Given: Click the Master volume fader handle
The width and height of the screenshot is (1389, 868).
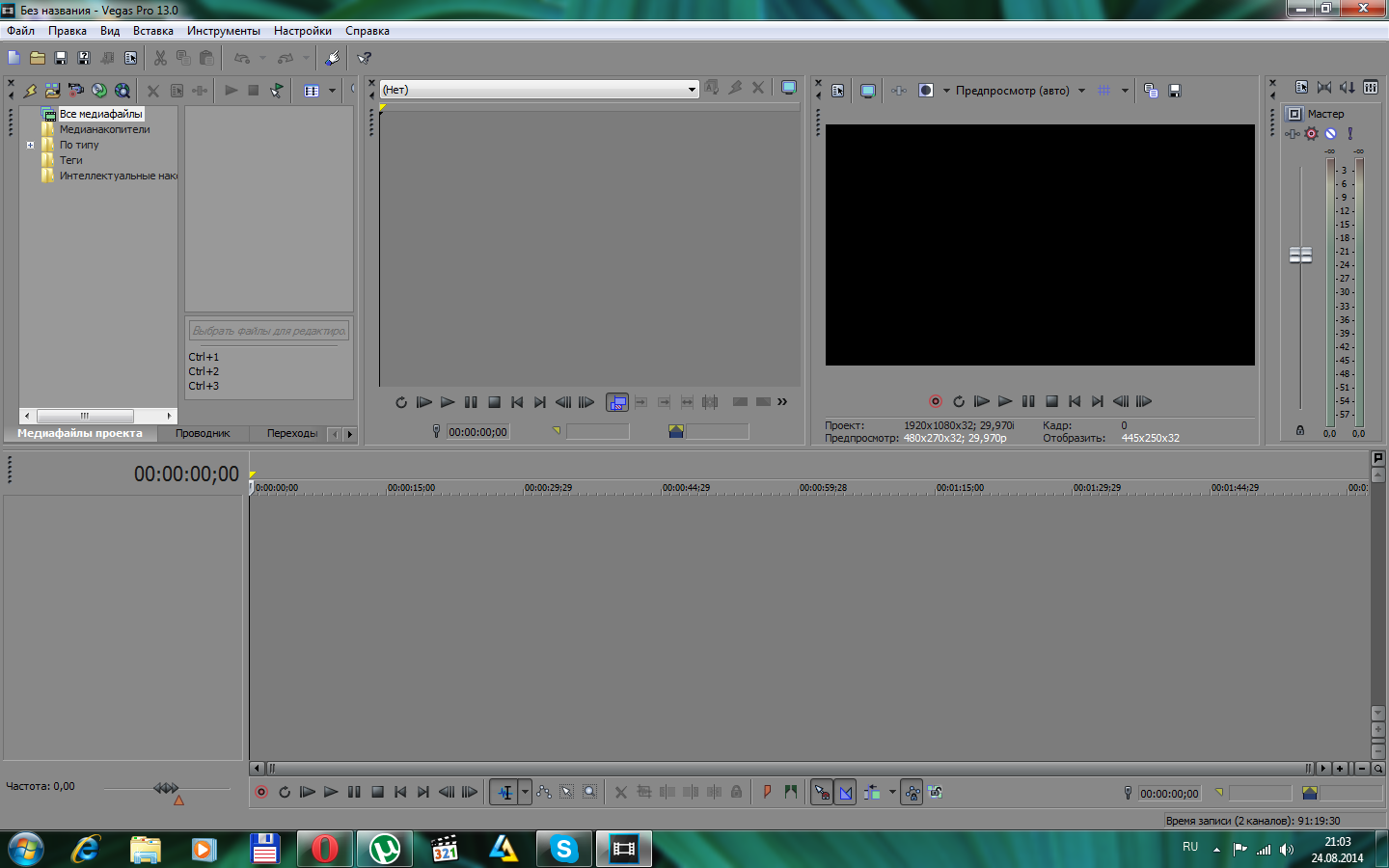Looking at the screenshot, I should (1301, 255).
